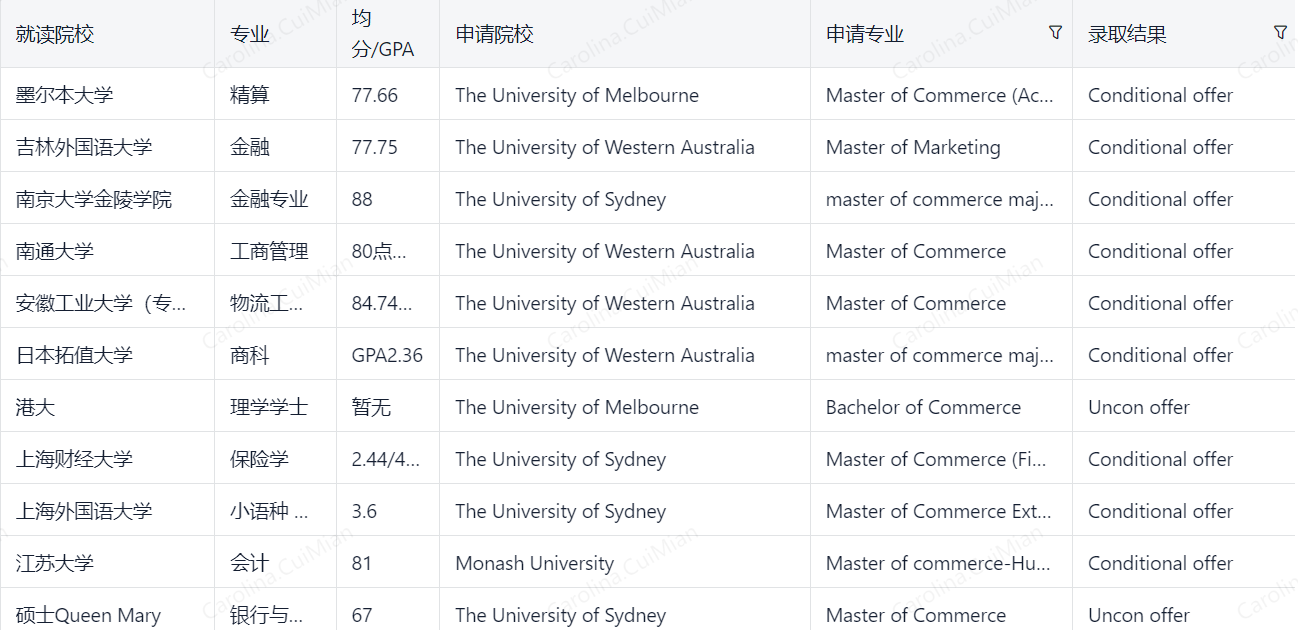Click the 就读院校 column header
1298x630 pixels.
point(55,34)
